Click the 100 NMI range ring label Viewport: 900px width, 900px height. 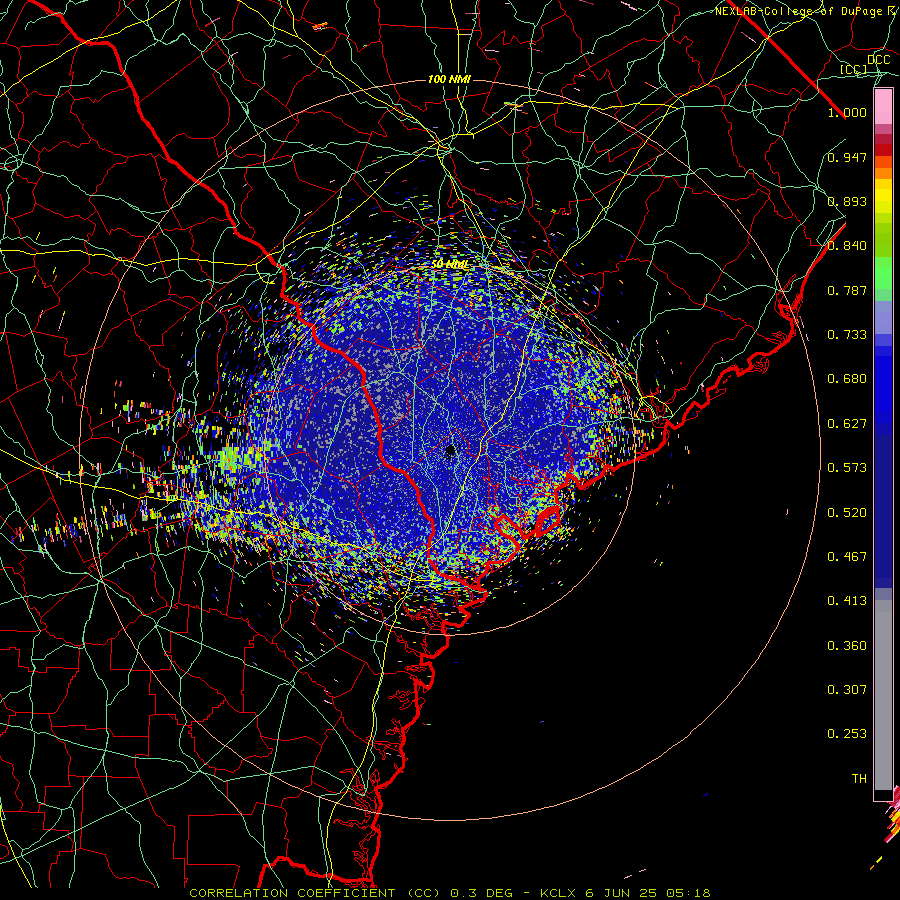pos(449,79)
